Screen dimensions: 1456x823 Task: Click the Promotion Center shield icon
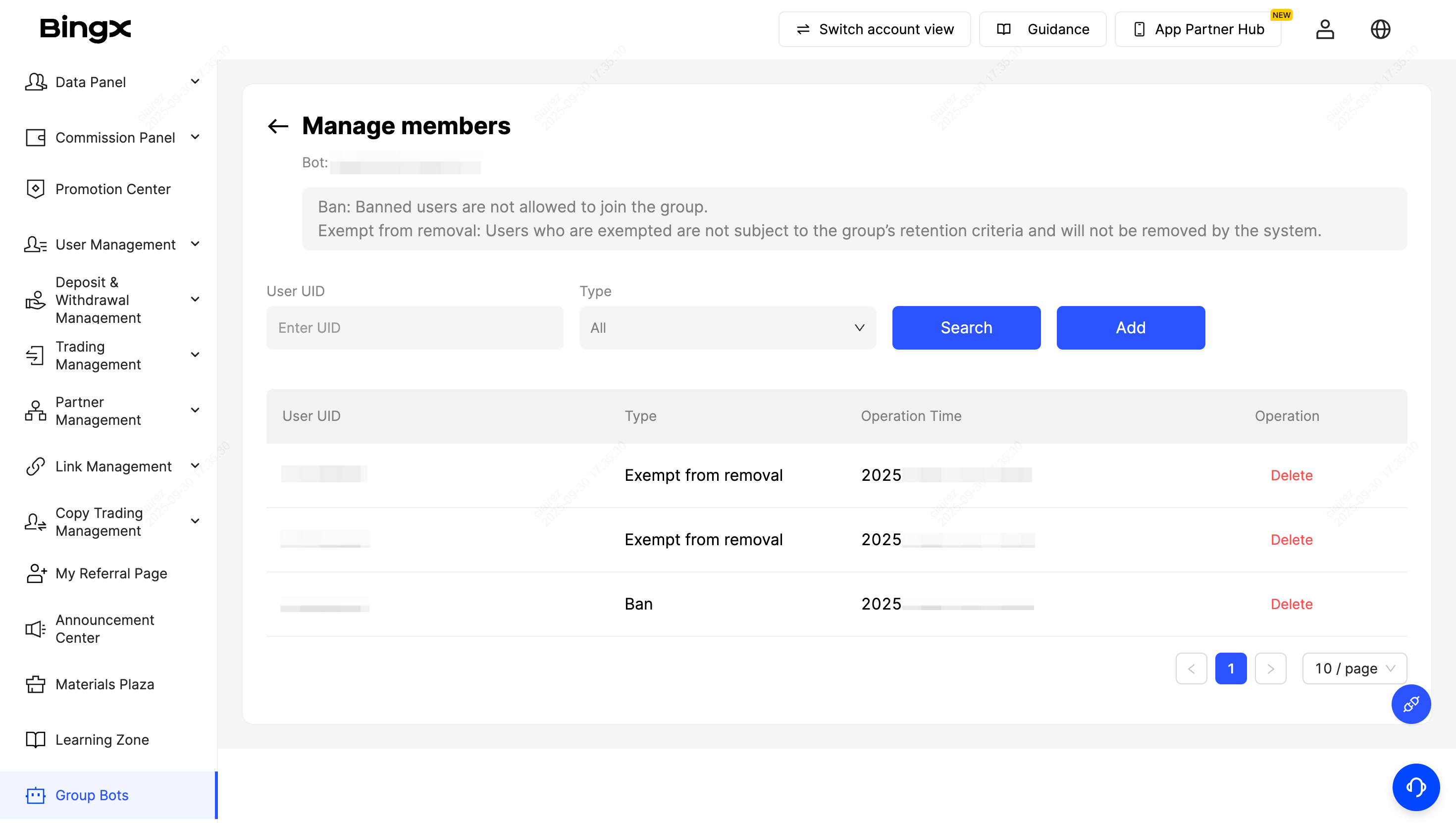click(x=35, y=189)
